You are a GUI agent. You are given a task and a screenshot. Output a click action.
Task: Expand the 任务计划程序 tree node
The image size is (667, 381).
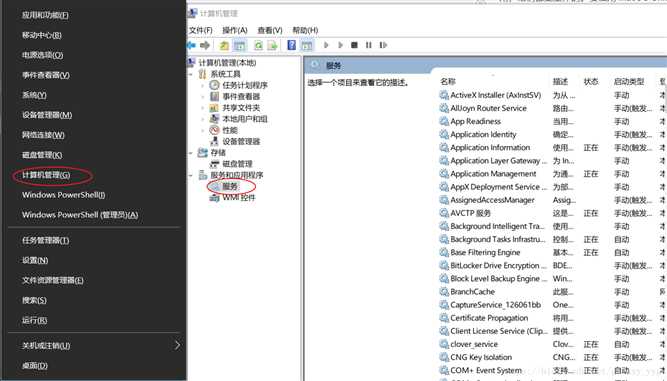[x=203, y=85]
